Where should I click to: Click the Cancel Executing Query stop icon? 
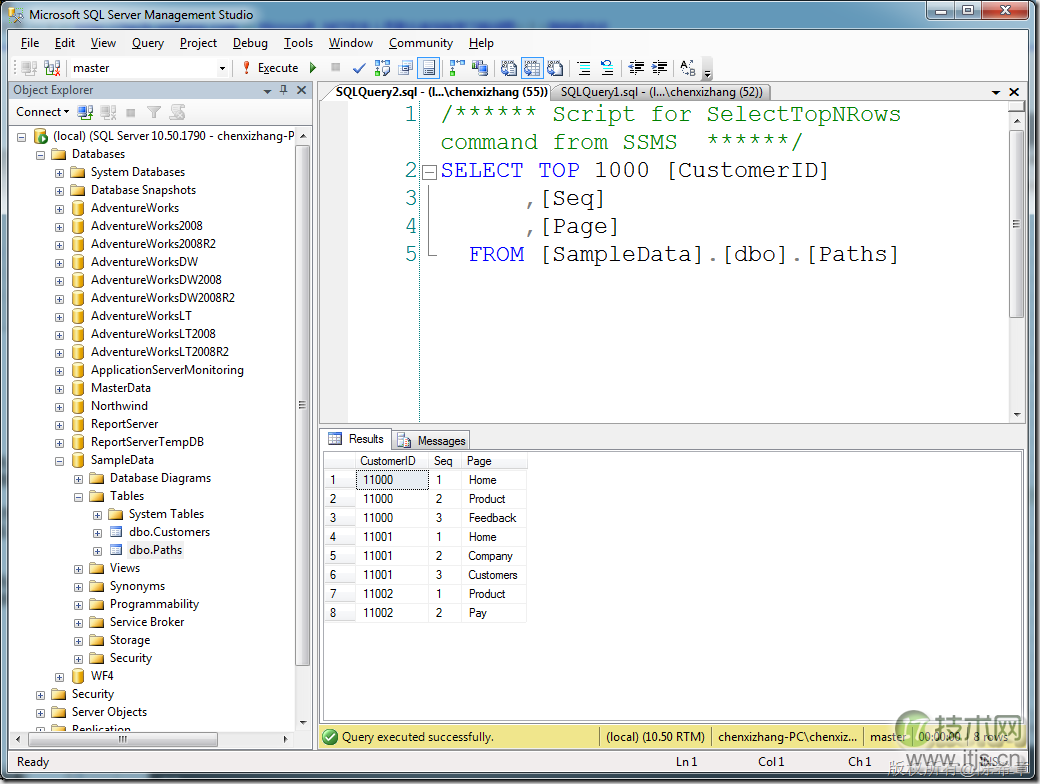336,68
